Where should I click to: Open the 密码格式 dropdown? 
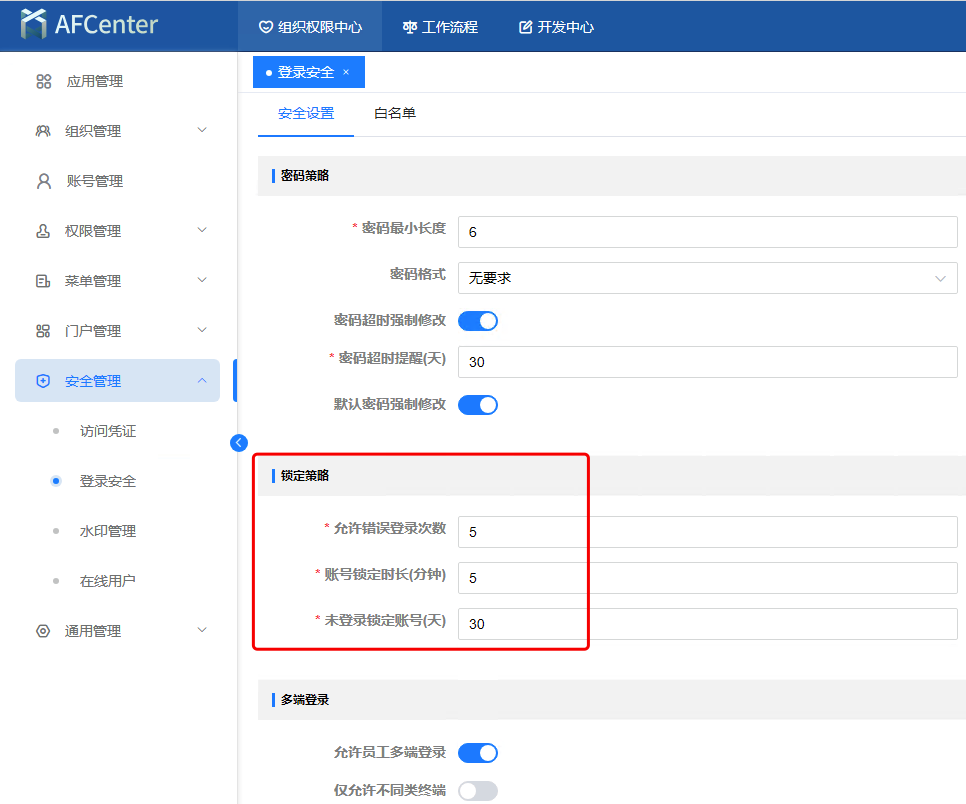(x=707, y=278)
